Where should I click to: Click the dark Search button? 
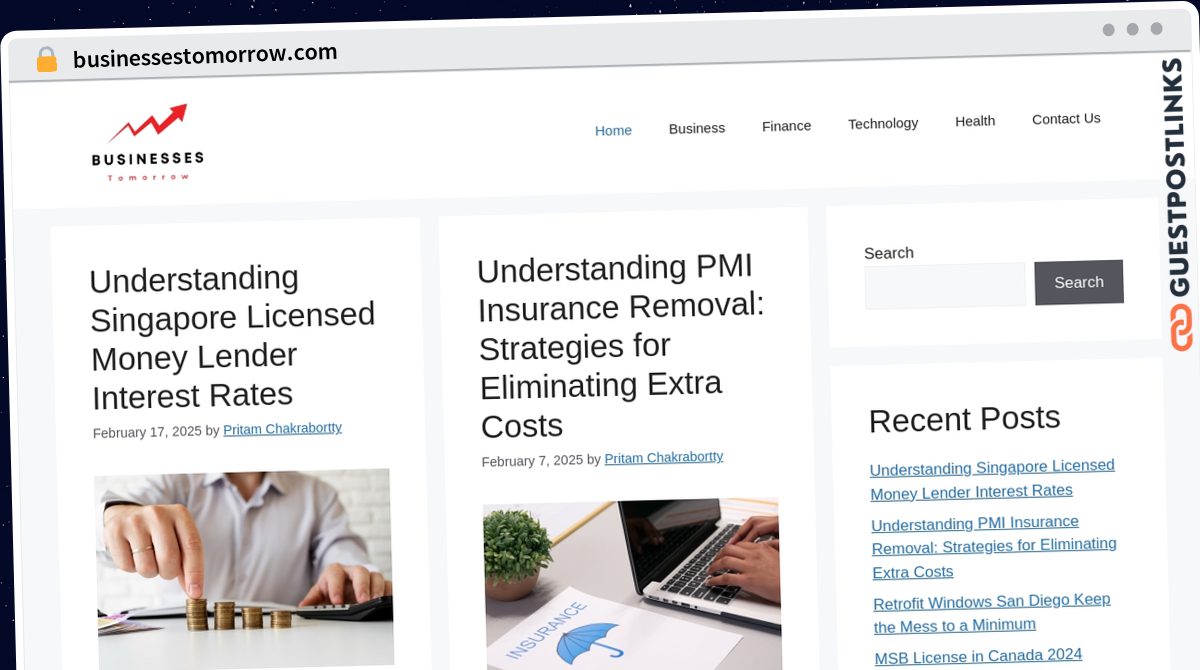tap(1079, 282)
